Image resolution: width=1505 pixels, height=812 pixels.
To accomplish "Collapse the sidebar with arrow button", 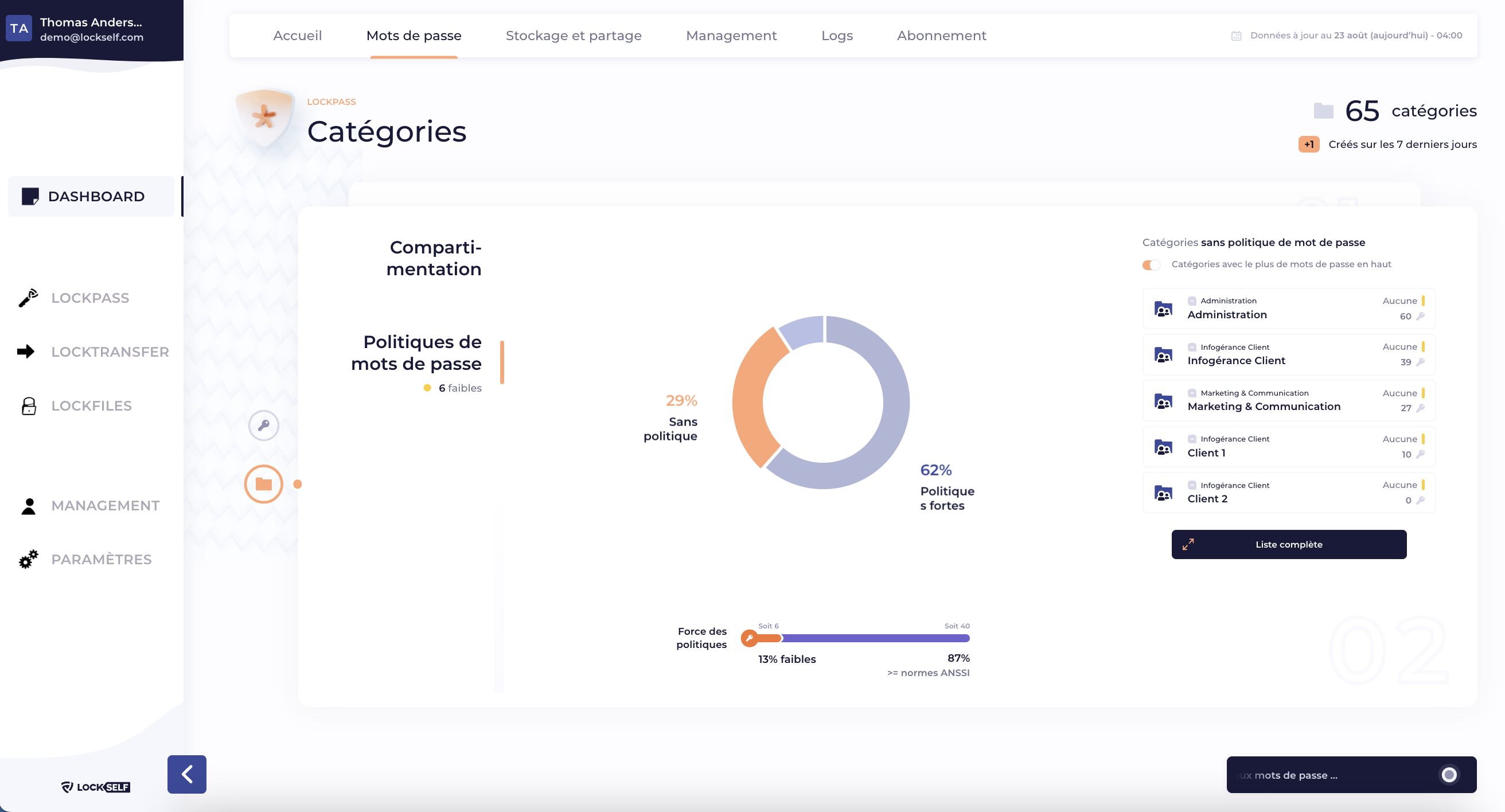I will [x=187, y=774].
